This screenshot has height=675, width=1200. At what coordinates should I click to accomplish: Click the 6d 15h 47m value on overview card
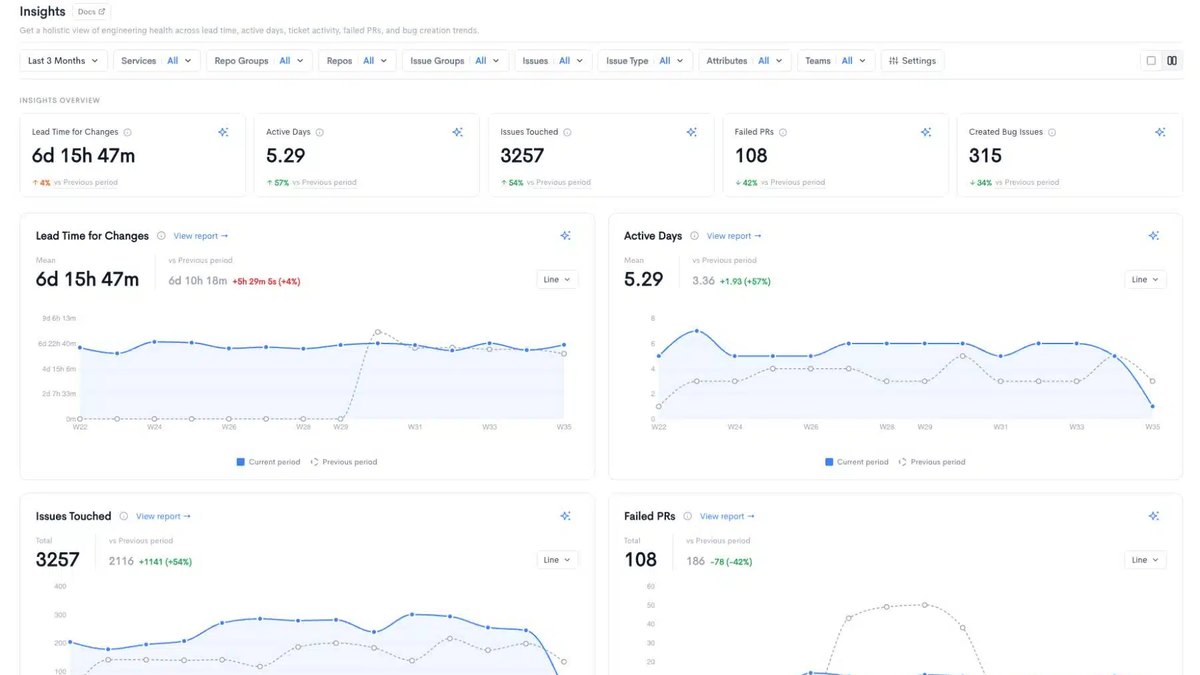point(83,156)
